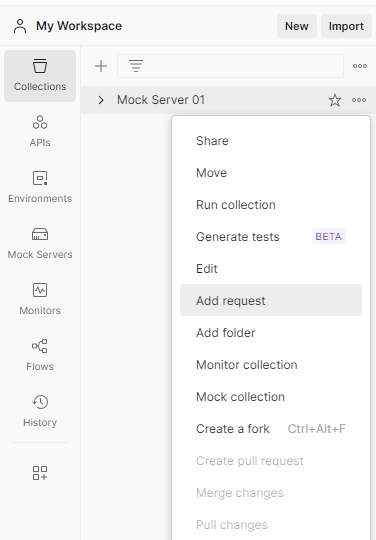Select Add folder menu entry

click(271, 333)
